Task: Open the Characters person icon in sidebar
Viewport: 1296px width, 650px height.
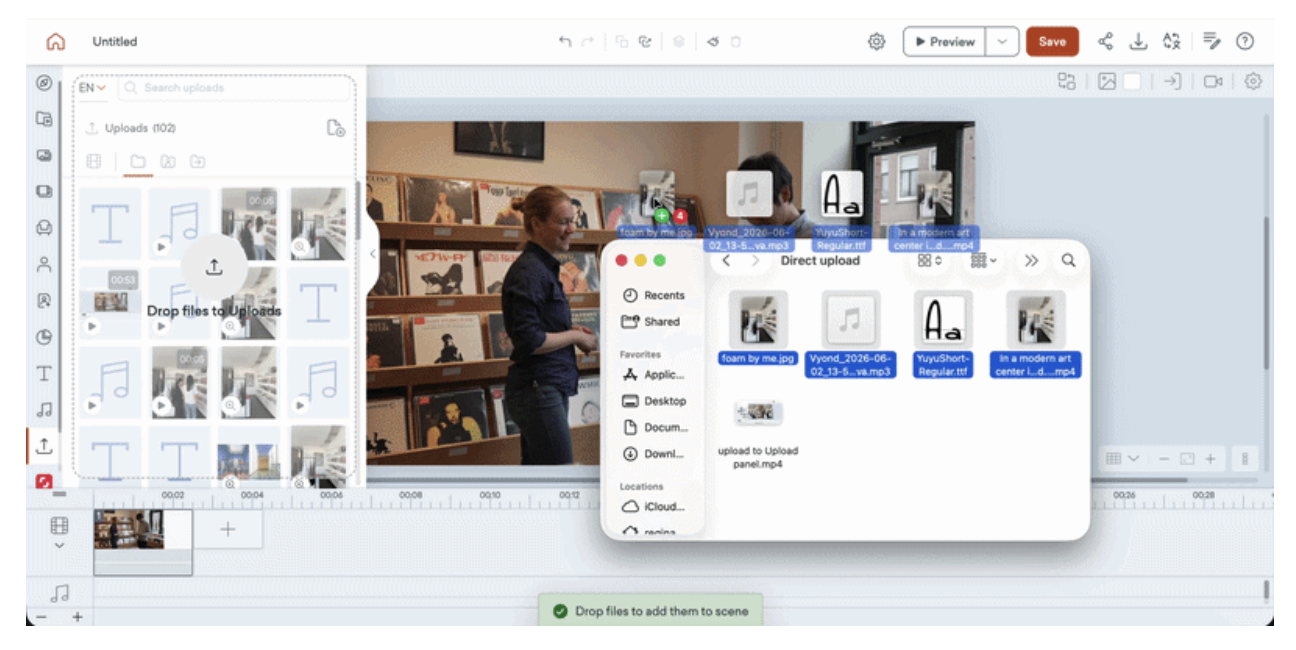Action: (x=44, y=265)
